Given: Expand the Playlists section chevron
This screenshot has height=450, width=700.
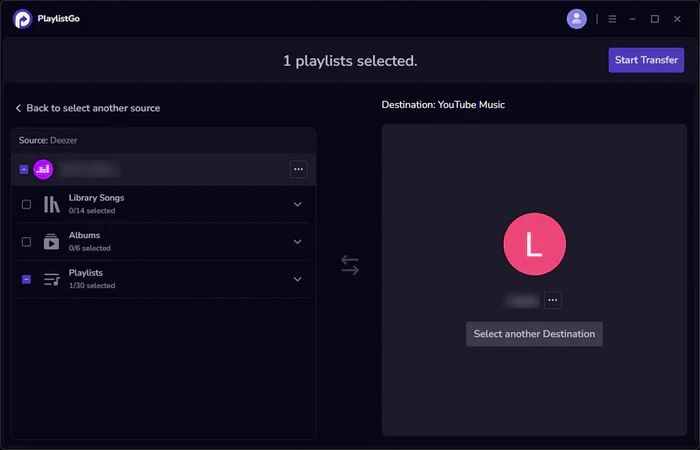Looking at the screenshot, I should [297, 279].
